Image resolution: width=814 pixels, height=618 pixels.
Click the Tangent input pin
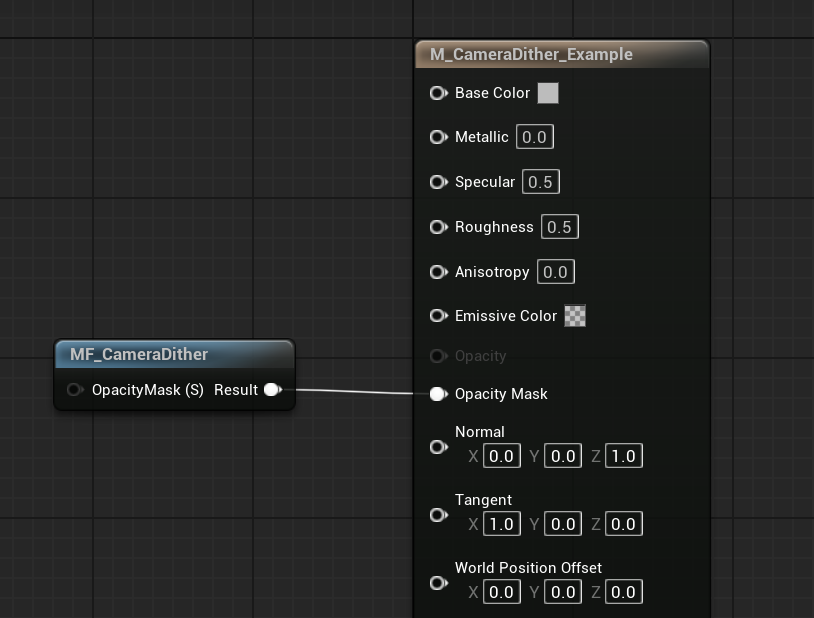pyautogui.click(x=437, y=515)
